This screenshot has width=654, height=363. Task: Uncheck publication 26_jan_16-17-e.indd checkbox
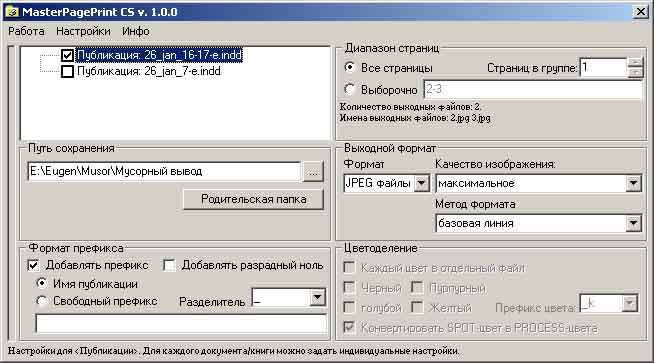pyautogui.click(x=68, y=55)
